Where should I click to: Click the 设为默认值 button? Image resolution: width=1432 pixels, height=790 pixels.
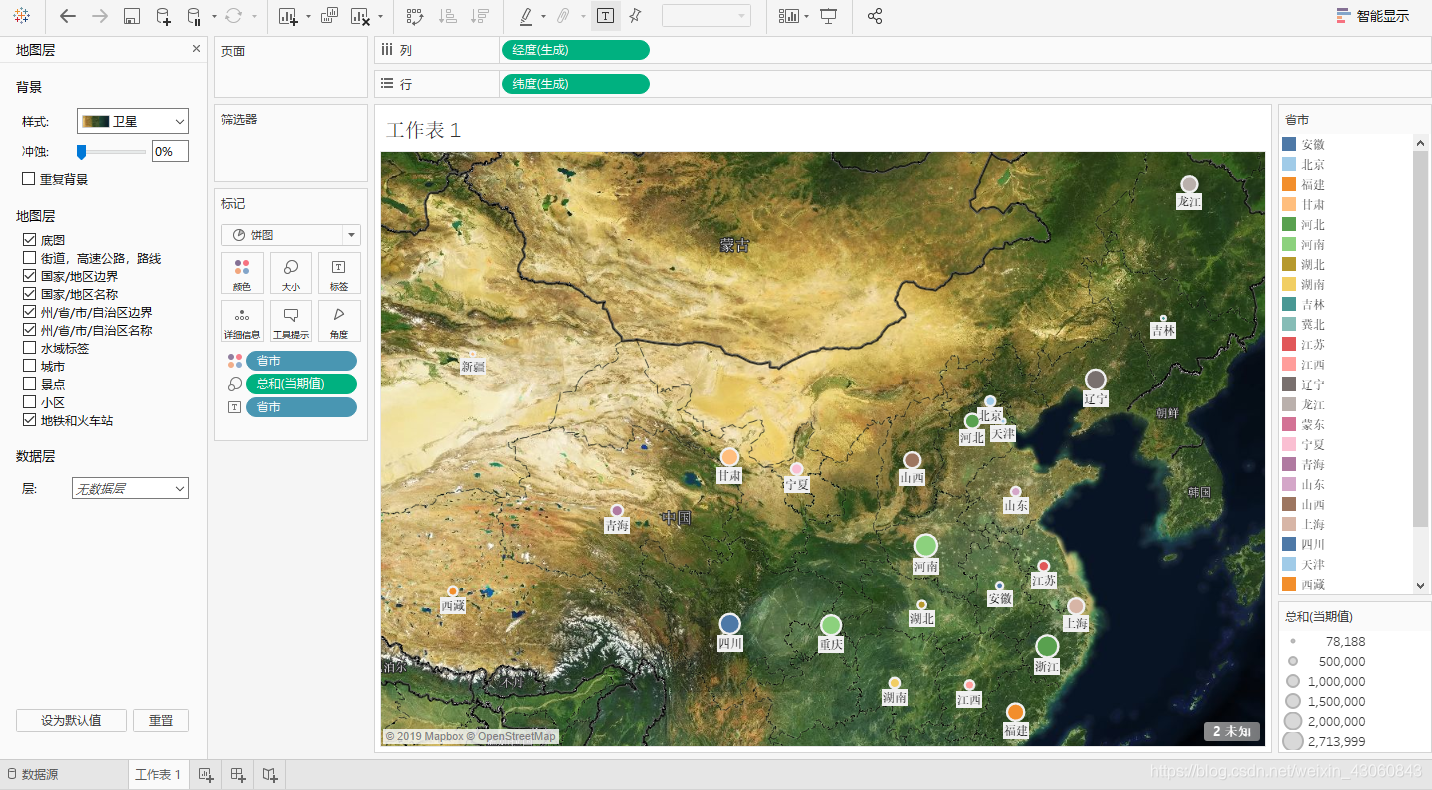(x=71, y=720)
